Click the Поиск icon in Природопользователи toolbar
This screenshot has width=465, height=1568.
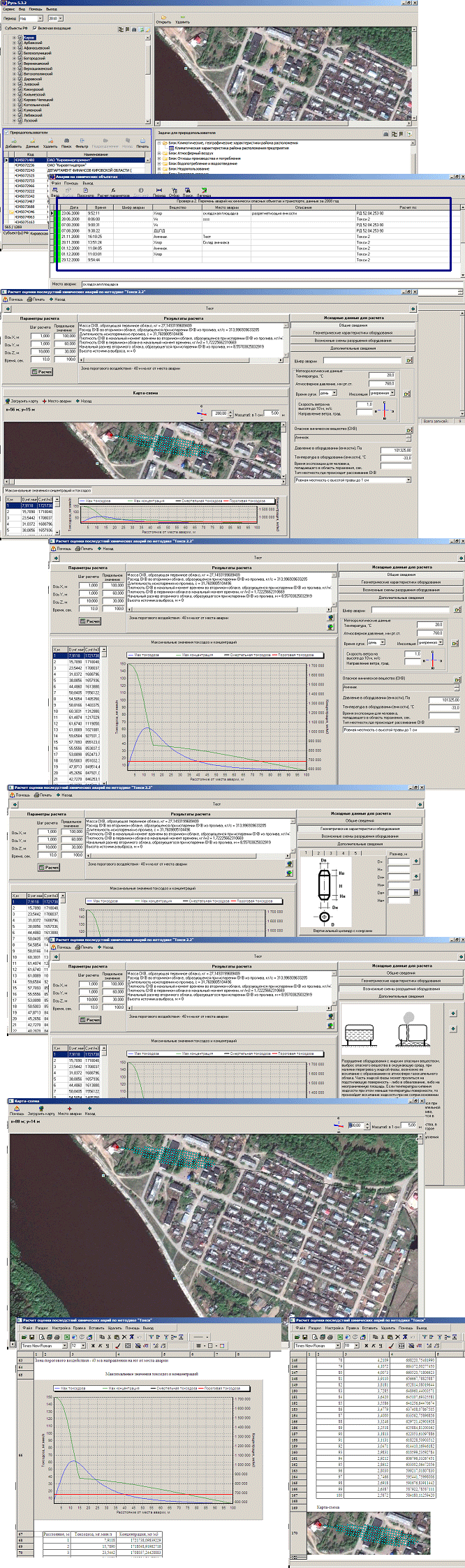[x=66, y=142]
